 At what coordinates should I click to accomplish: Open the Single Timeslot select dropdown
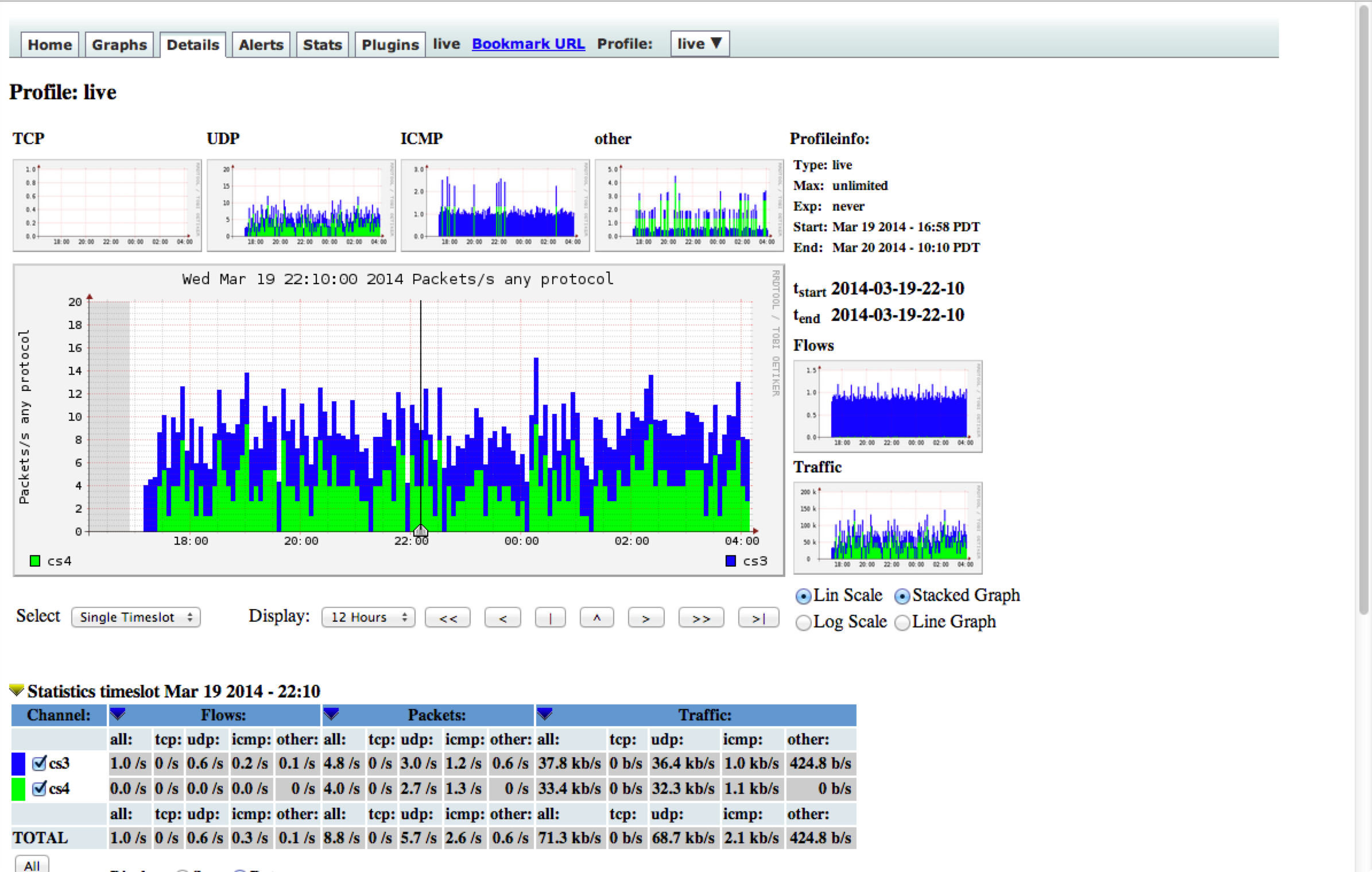[x=135, y=618]
